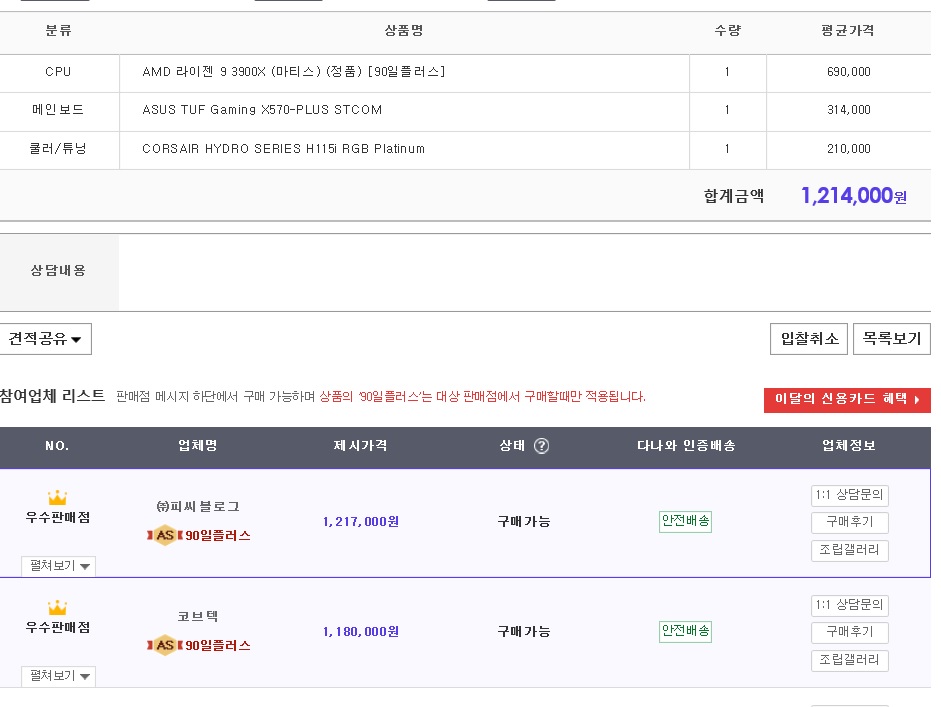The height and width of the screenshot is (707, 941).
Task: Click the crown icon for ㈜피씨블로그
Action: click(57, 498)
